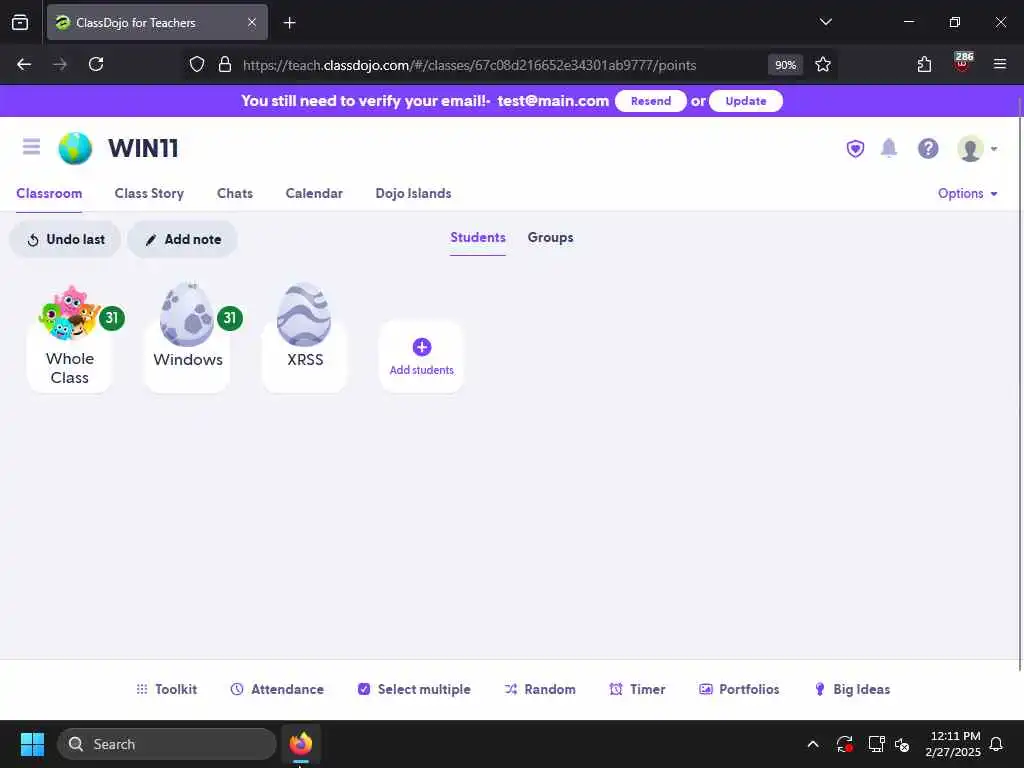
Task: Click the site padlock icon
Action: point(225,65)
